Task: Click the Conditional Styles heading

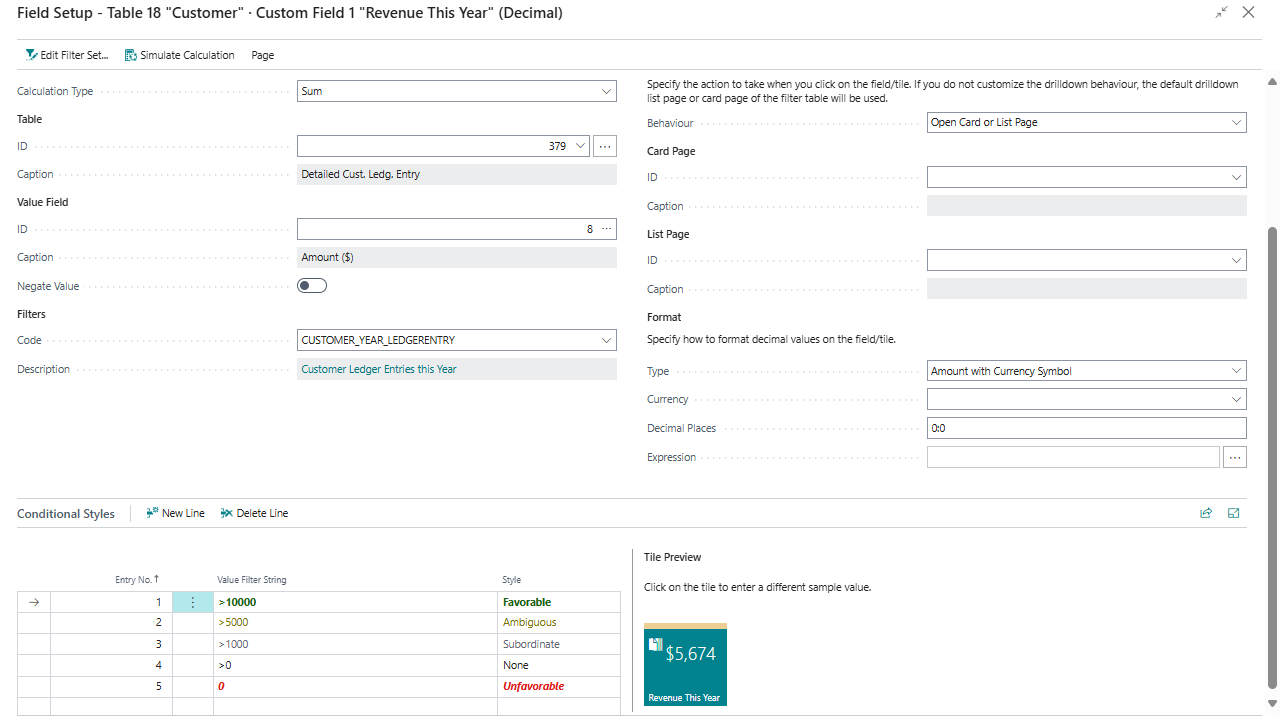Action: 66,514
